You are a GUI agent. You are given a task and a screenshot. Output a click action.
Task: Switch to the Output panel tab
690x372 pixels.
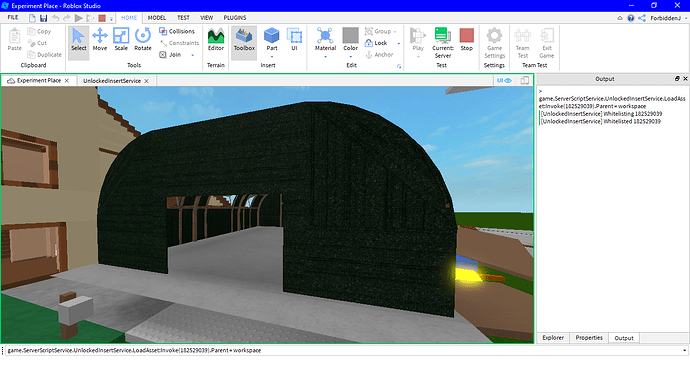click(624, 338)
